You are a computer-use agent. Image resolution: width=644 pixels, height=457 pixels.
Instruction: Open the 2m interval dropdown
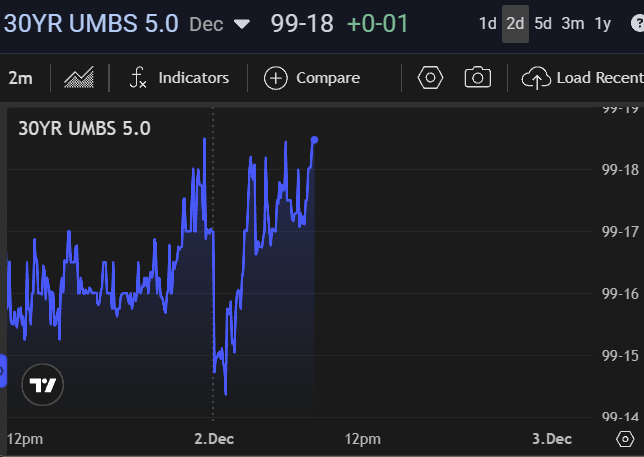click(20, 78)
